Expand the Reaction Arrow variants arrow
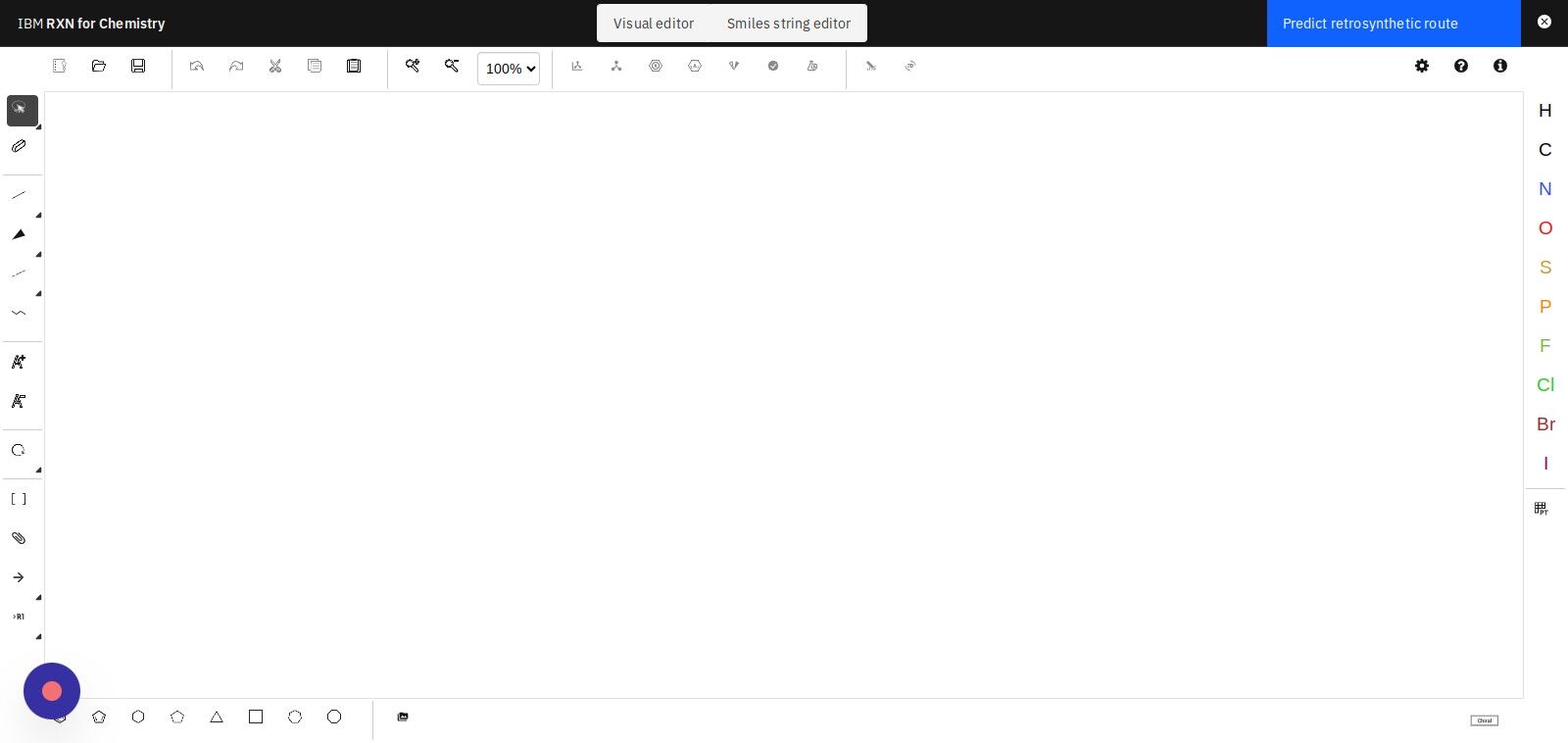This screenshot has height=743, width=1568. click(39, 598)
